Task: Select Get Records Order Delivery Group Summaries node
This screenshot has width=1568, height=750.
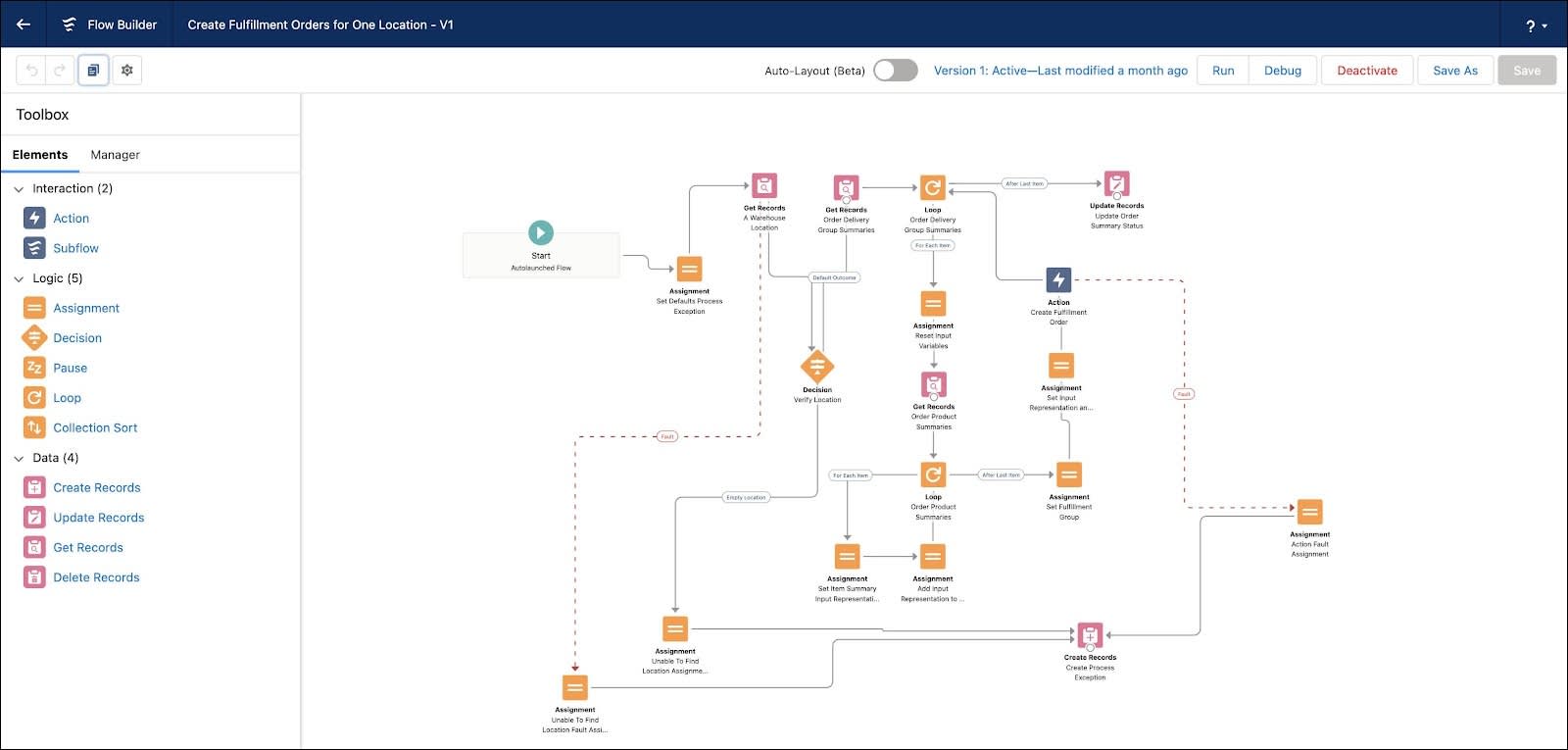Action: pos(846,187)
